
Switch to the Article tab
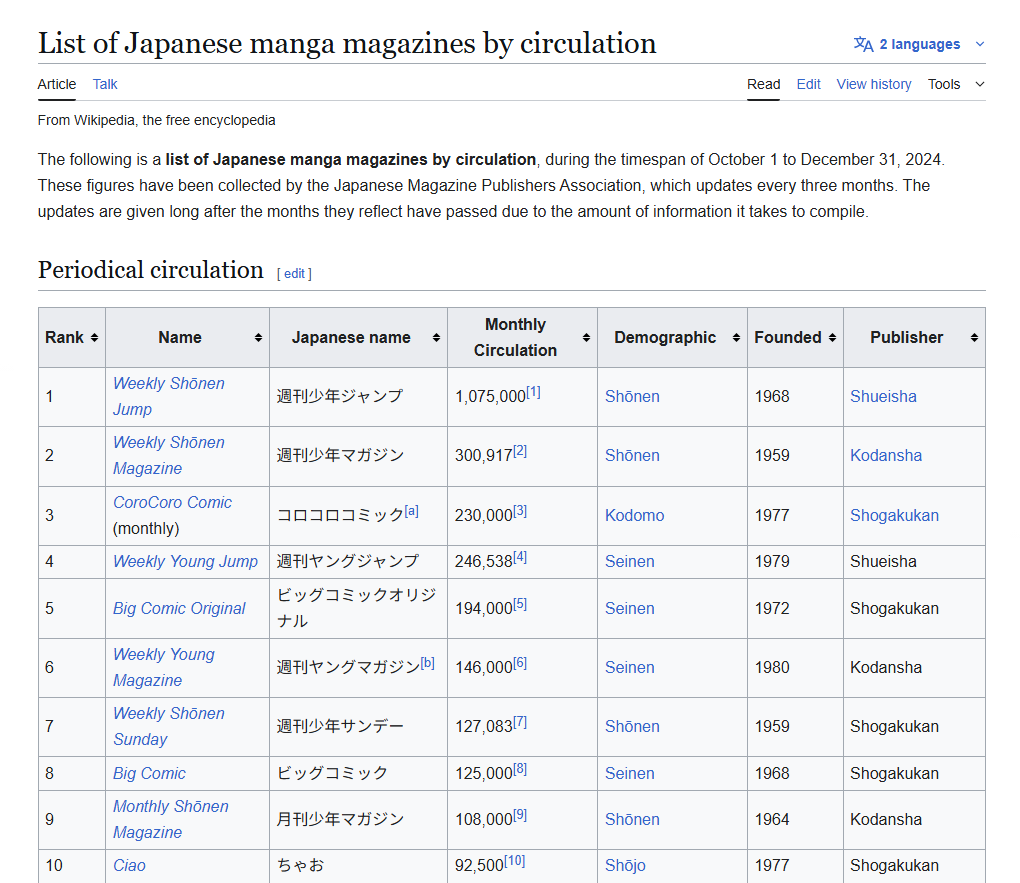(57, 84)
